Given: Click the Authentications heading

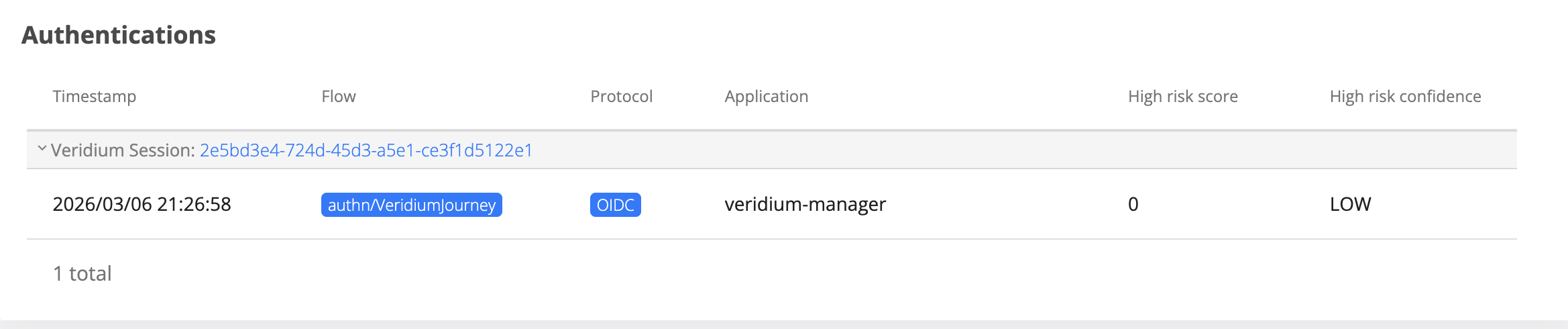Looking at the screenshot, I should 119,35.
